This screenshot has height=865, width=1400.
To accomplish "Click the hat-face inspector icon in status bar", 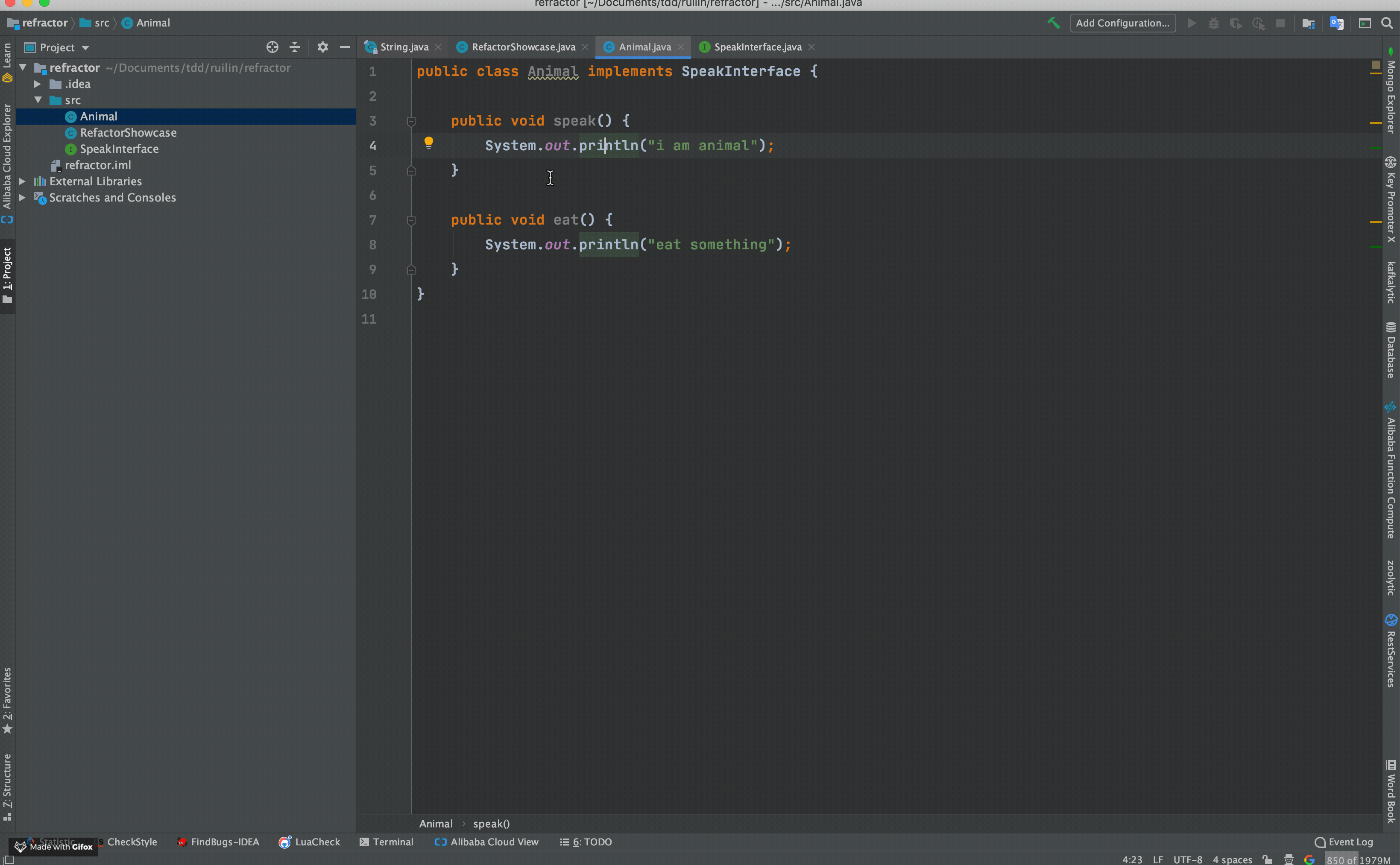I will [x=1289, y=859].
